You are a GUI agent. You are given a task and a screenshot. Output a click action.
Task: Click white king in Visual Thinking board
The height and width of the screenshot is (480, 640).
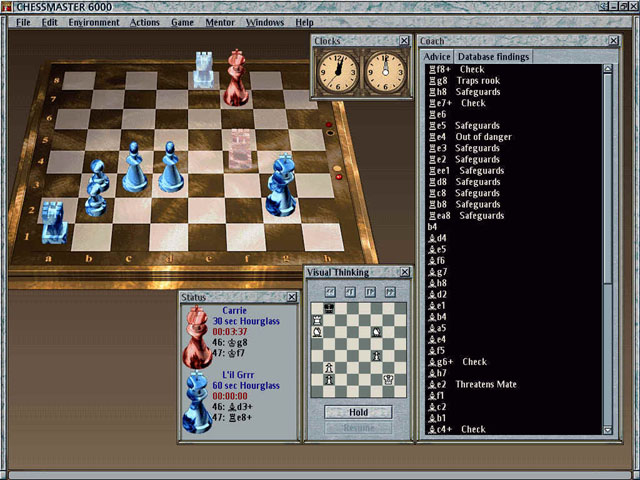388,380
